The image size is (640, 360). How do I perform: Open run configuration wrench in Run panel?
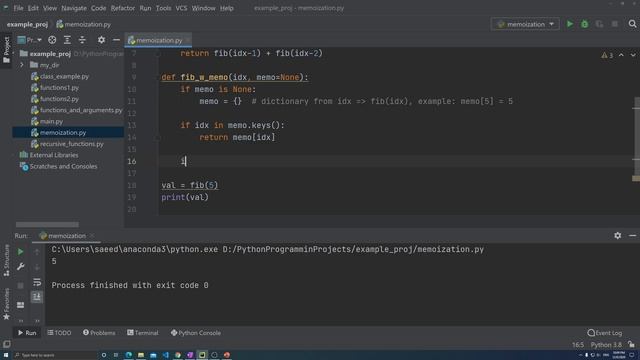tap(20, 267)
